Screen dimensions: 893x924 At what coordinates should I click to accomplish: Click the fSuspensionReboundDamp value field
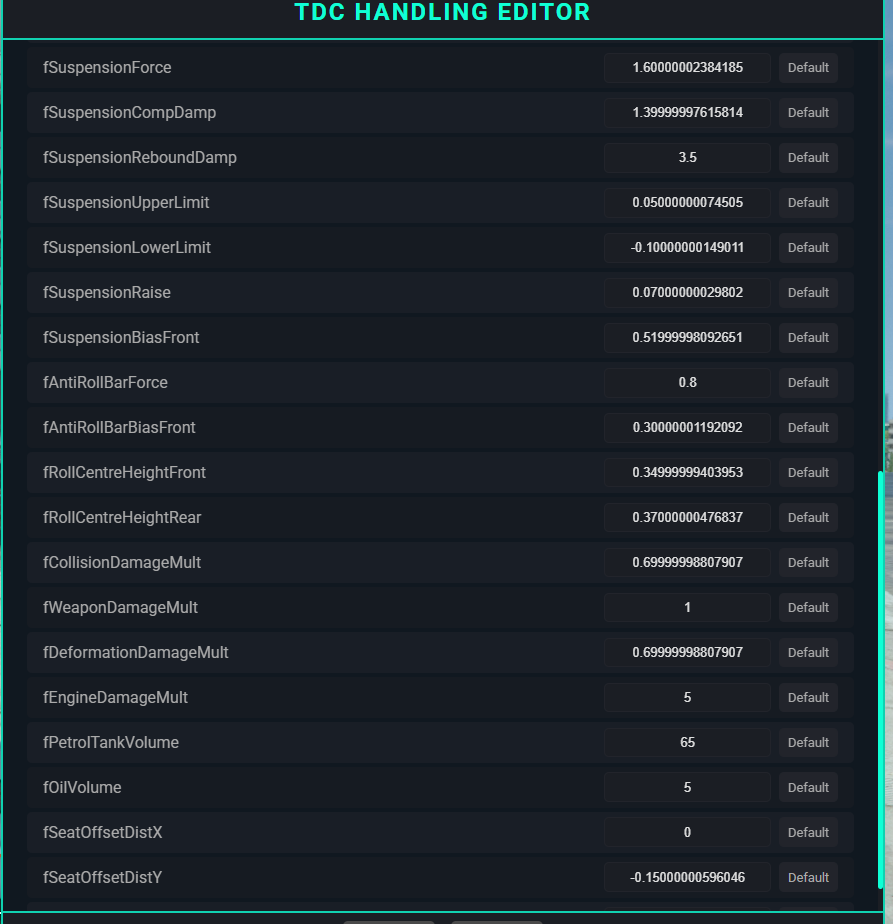687,158
